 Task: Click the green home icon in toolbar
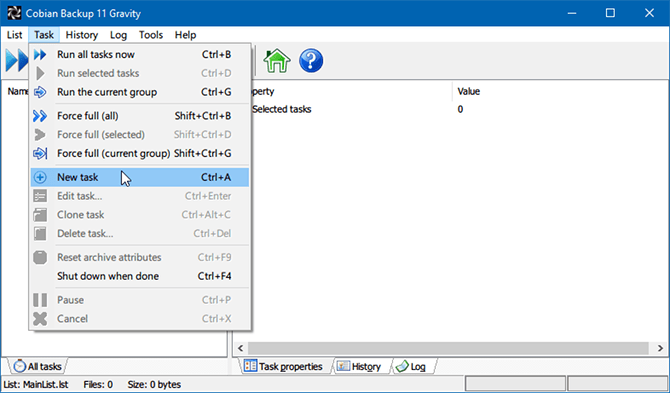point(277,61)
